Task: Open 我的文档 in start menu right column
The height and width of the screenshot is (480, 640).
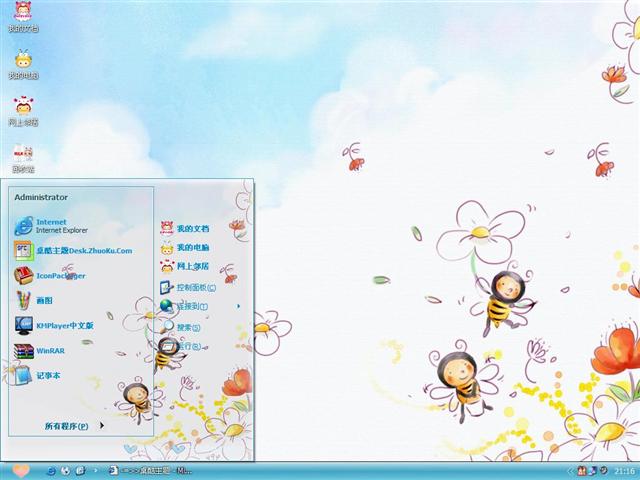Action: coord(184,229)
